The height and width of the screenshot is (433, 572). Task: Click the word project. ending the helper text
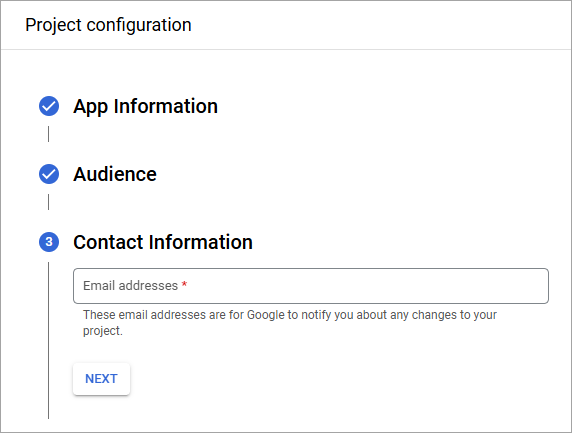pos(103,331)
